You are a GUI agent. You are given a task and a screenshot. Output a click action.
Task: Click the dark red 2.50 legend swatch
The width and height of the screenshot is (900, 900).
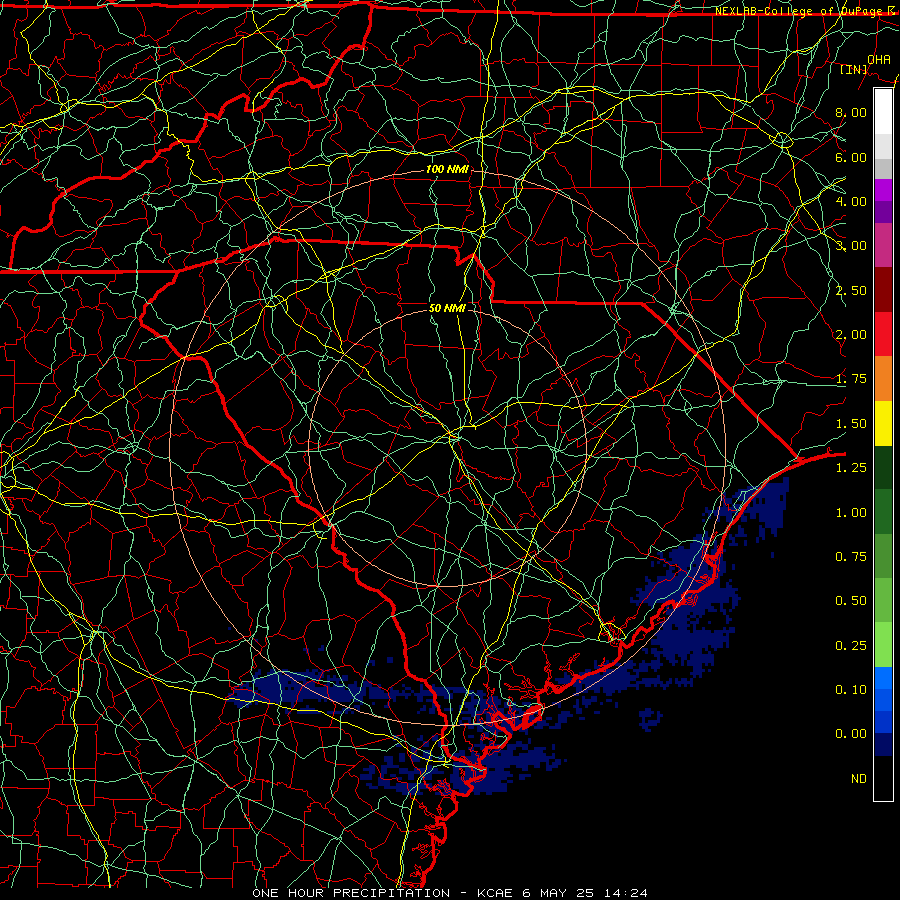point(883,290)
